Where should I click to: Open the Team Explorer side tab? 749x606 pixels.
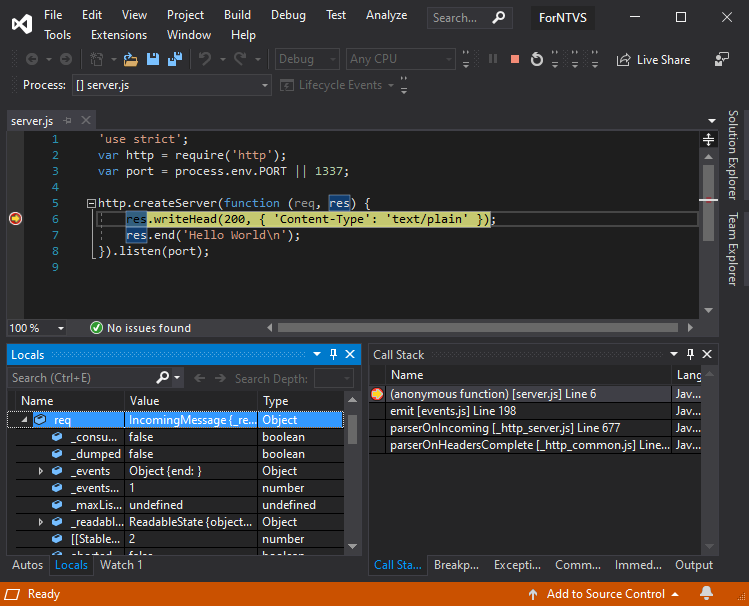(733, 249)
